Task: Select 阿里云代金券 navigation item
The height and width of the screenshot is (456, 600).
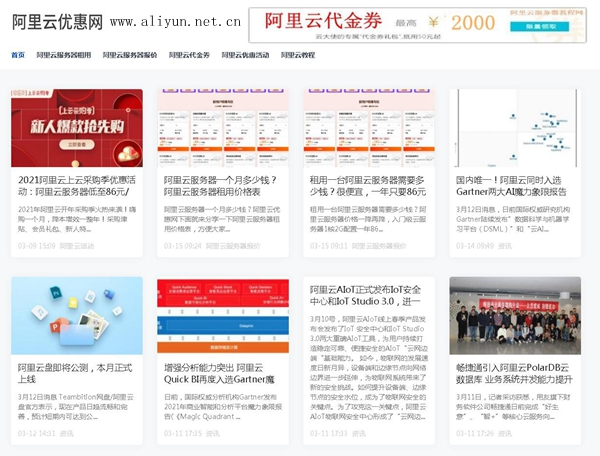Action: click(189, 55)
